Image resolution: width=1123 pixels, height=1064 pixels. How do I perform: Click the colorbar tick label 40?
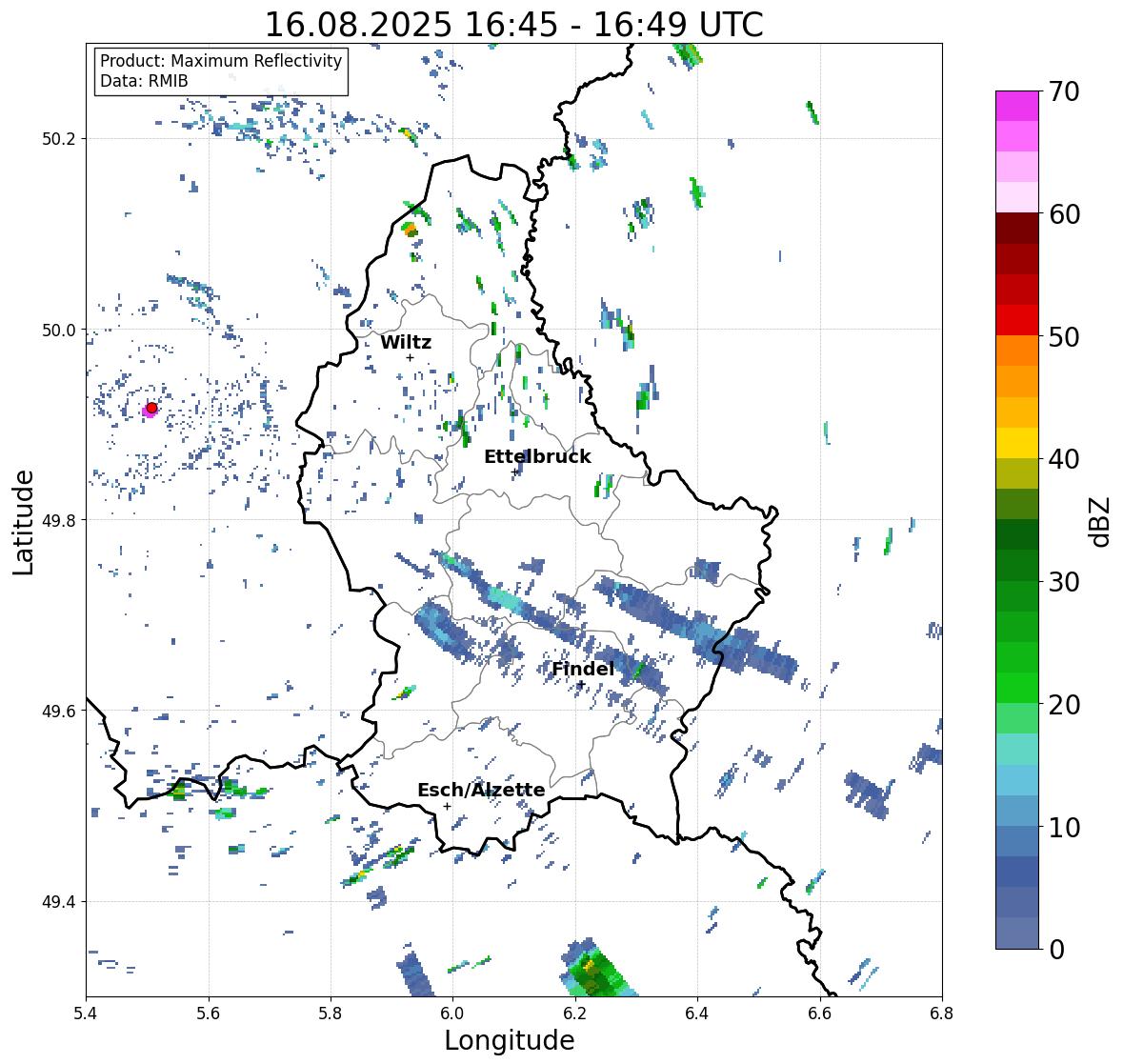(1064, 459)
